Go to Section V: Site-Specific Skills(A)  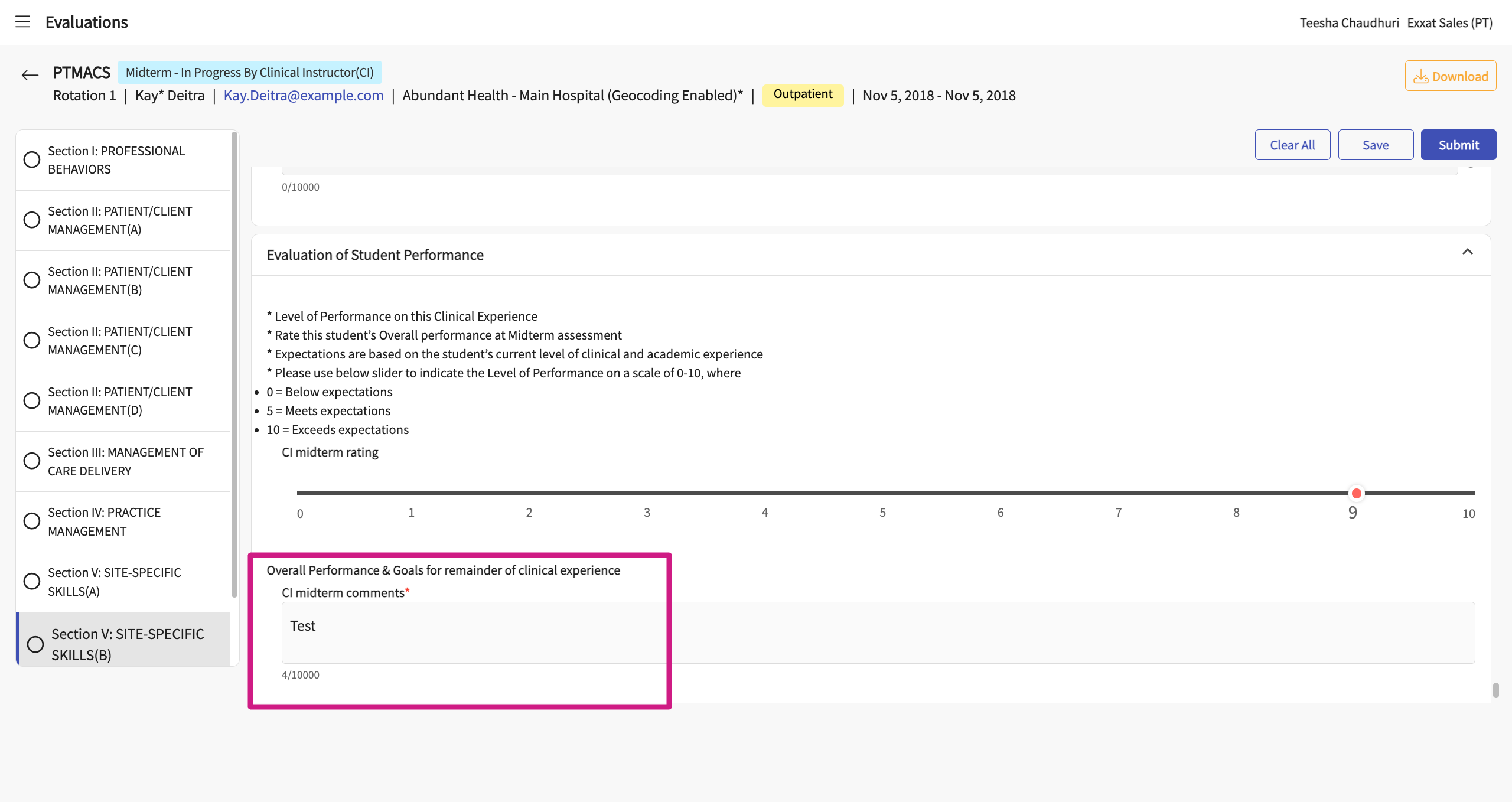pyautogui.click(x=114, y=581)
